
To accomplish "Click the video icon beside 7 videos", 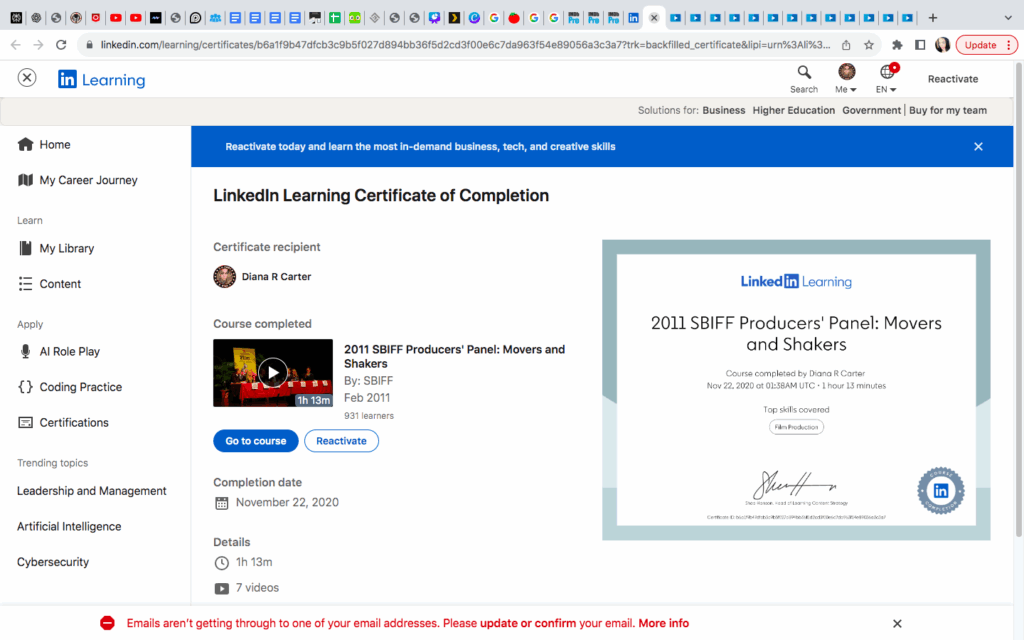I will click(x=222, y=588).
